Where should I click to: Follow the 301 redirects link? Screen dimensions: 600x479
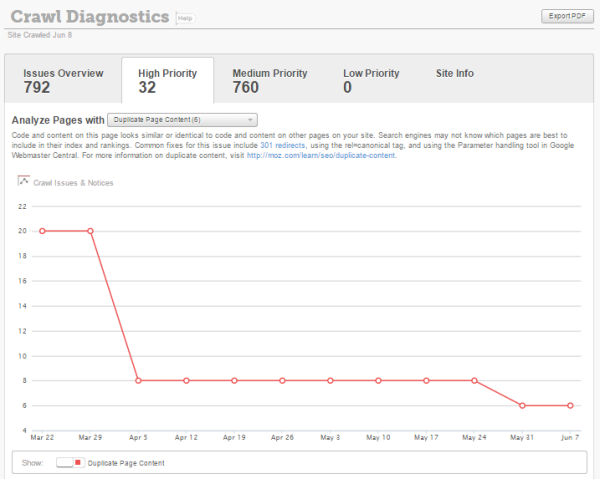[x=282, y=145]
